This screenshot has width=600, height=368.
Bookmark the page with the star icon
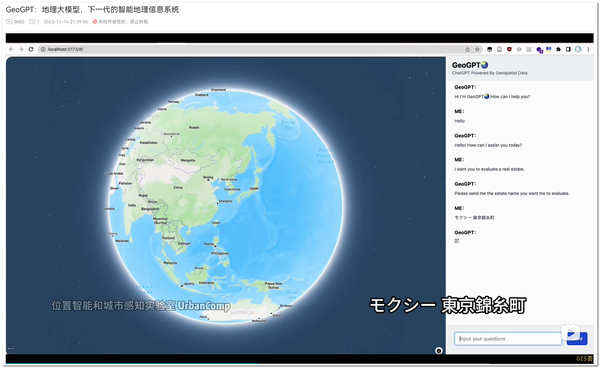point(477,49)
